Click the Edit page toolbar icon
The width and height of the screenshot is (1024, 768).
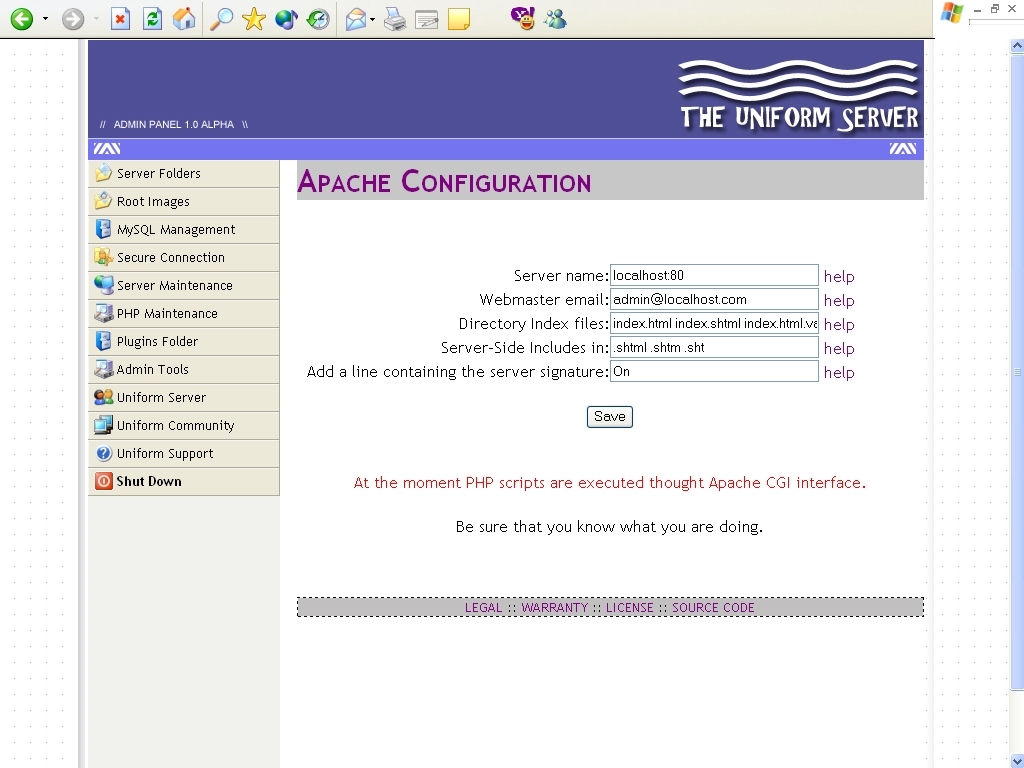pos(426,20)
